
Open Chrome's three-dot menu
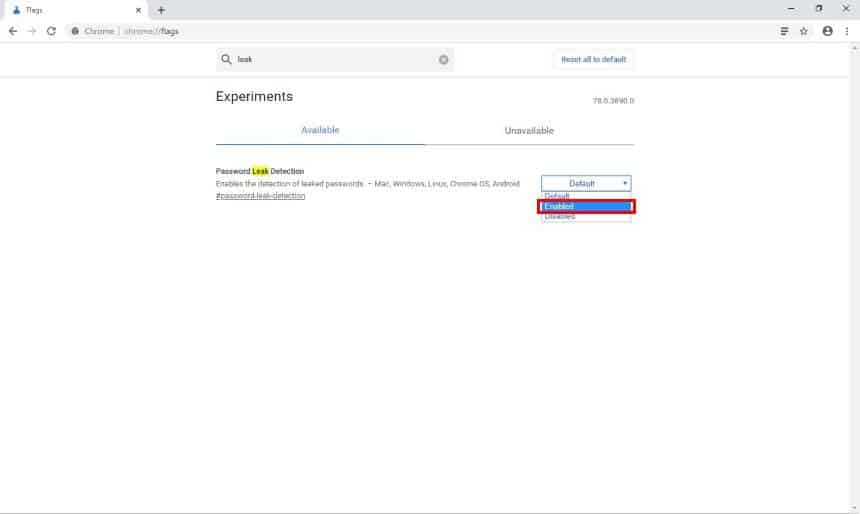pyautogui.click(x=847, y=31)
